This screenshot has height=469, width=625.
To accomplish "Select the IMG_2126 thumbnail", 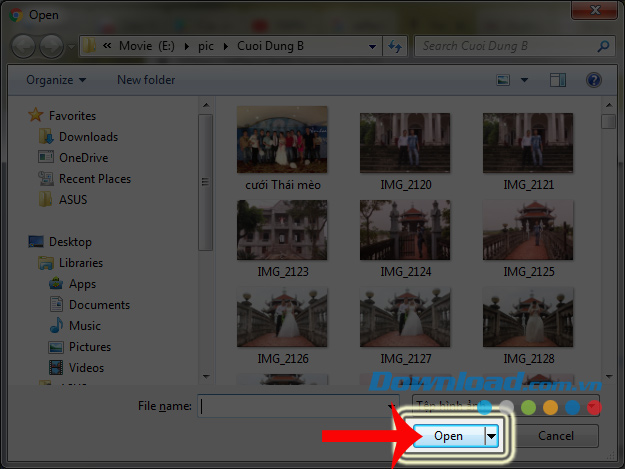I will [282, 317].
